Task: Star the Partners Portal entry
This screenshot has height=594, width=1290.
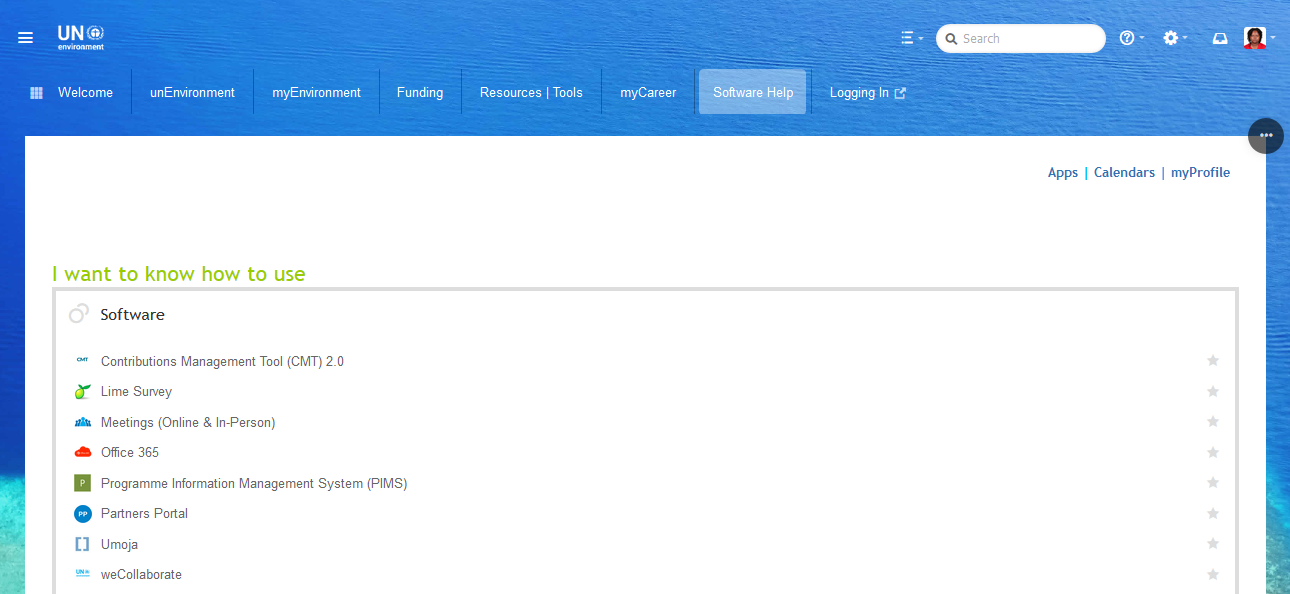Action: click(1213, 514)
